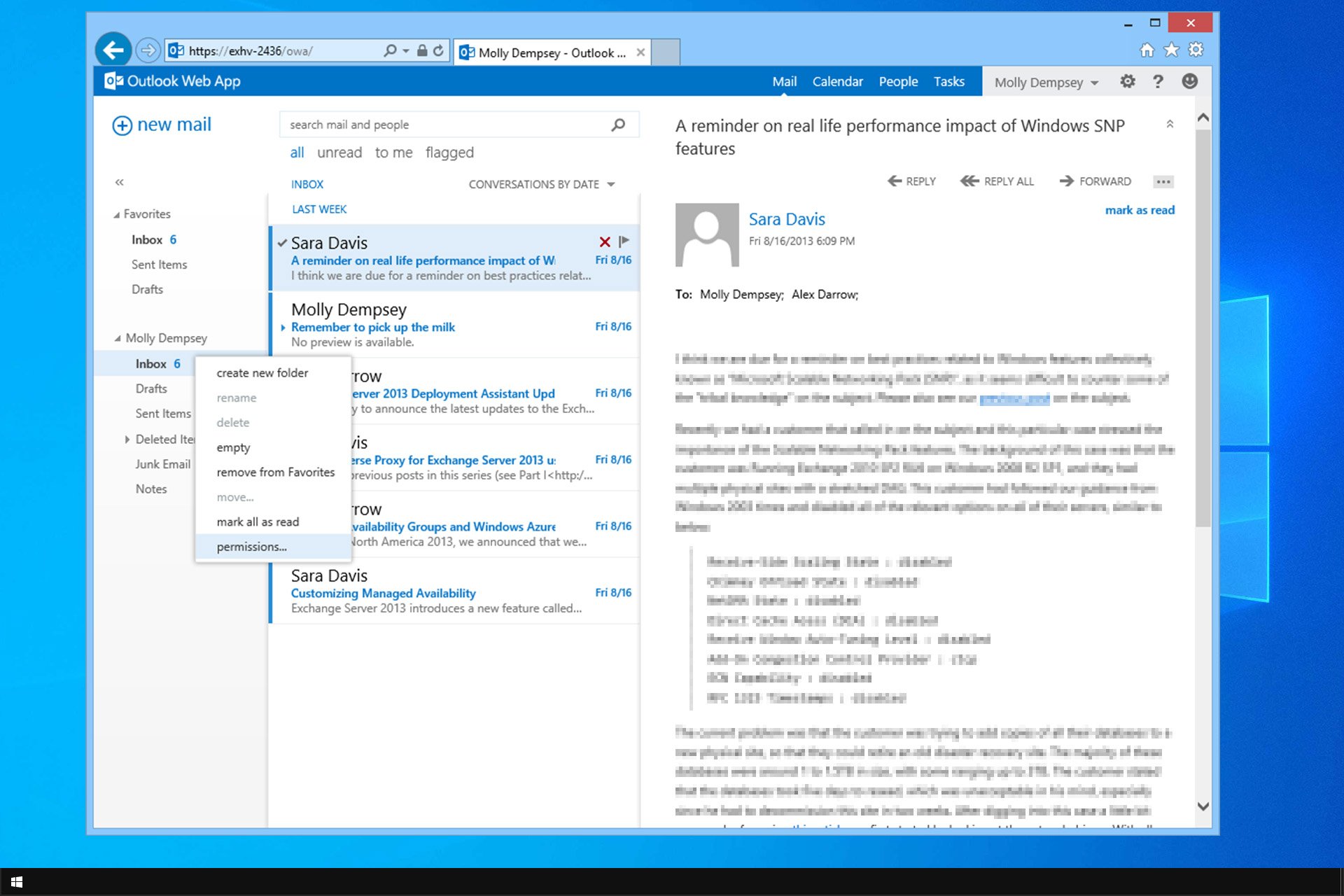Choose 'permissions...' from the context menu
This screenshot has height=896, width=1344.
click(x=273, y=547)
